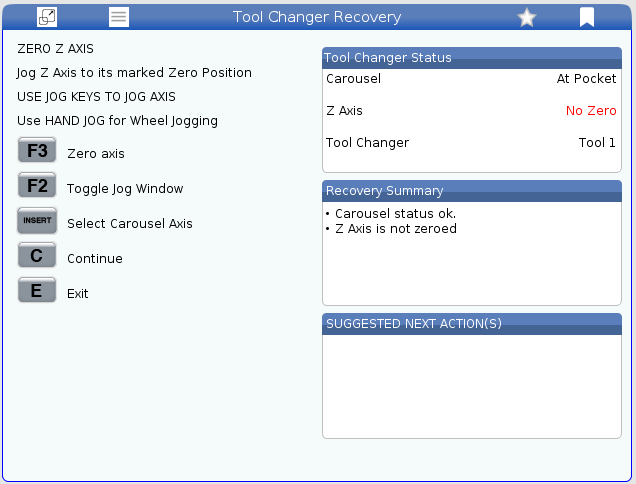Click the bookmark icon in title bar
The height and width of the screenshot is (484, 636).
(x=587, y=17)
